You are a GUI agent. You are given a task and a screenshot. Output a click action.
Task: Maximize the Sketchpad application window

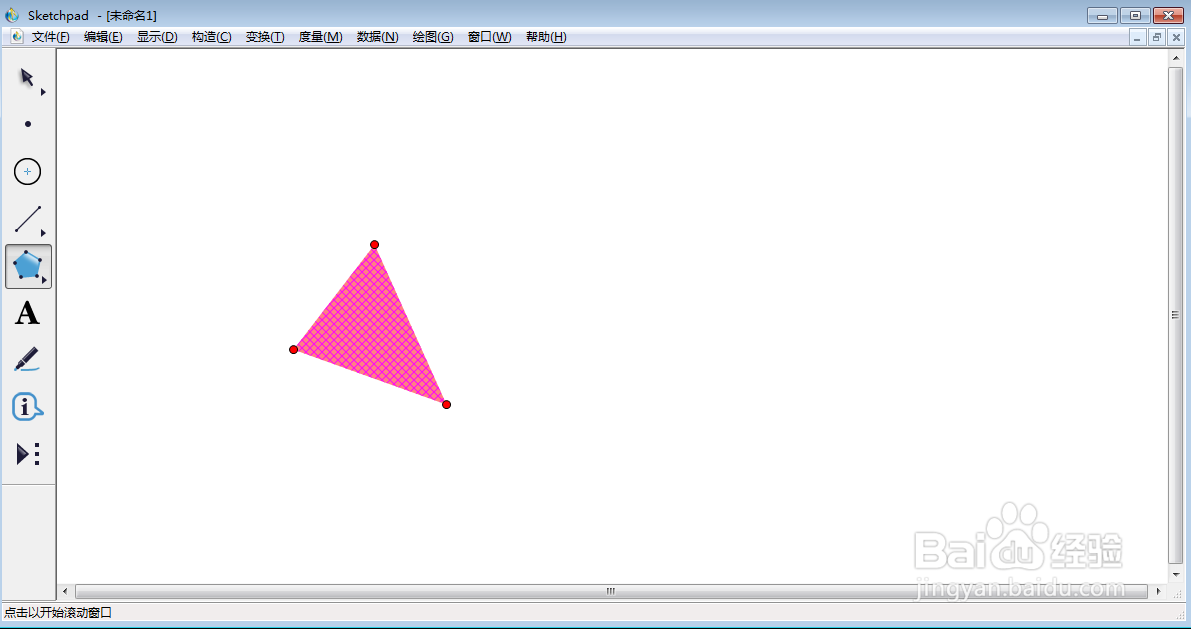pos(1135,15)
